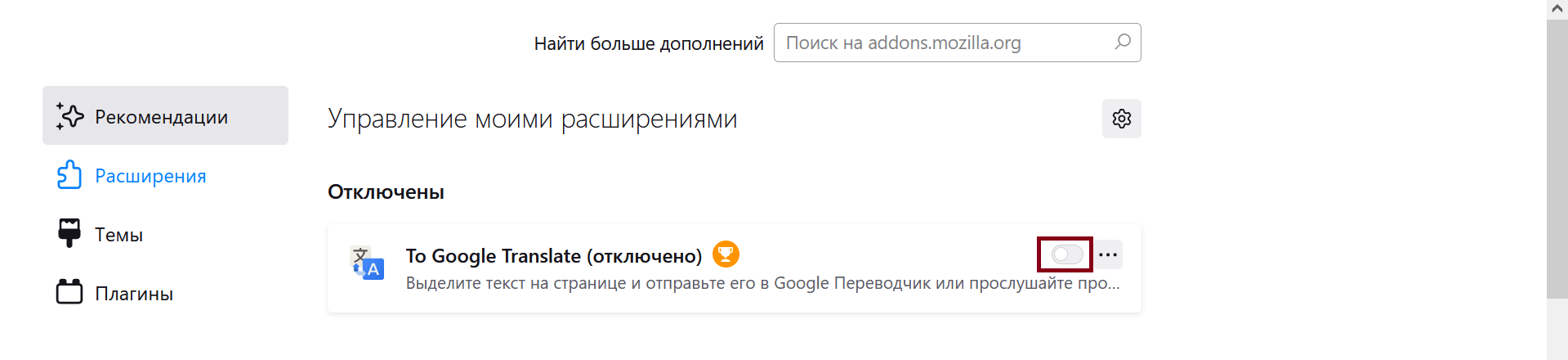1568x360 pixels.
Task: Open the three-dots menu for To Google Translate
Action: click(x=1108, y=254)
